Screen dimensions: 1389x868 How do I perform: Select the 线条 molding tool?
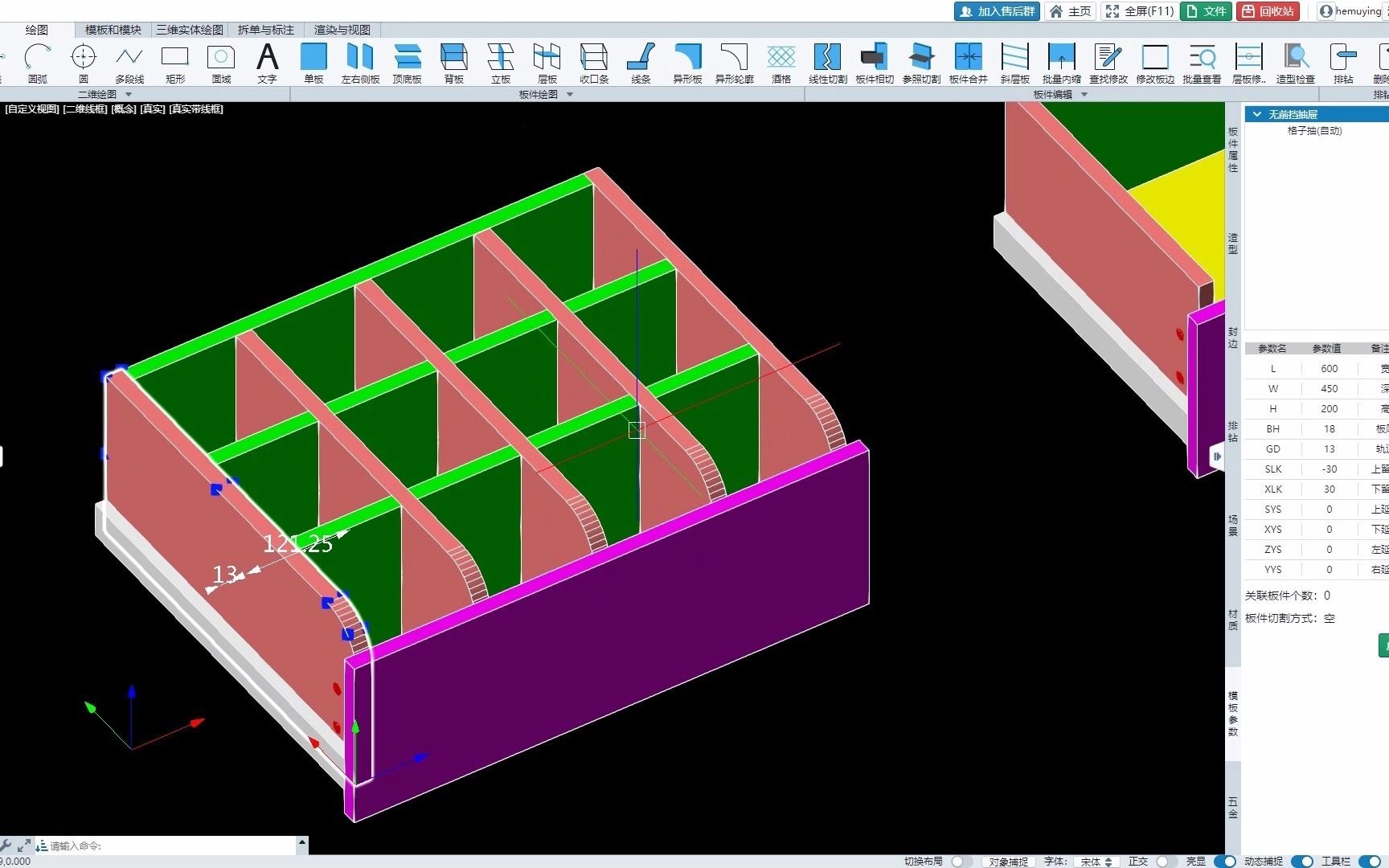tap(641, 63)
